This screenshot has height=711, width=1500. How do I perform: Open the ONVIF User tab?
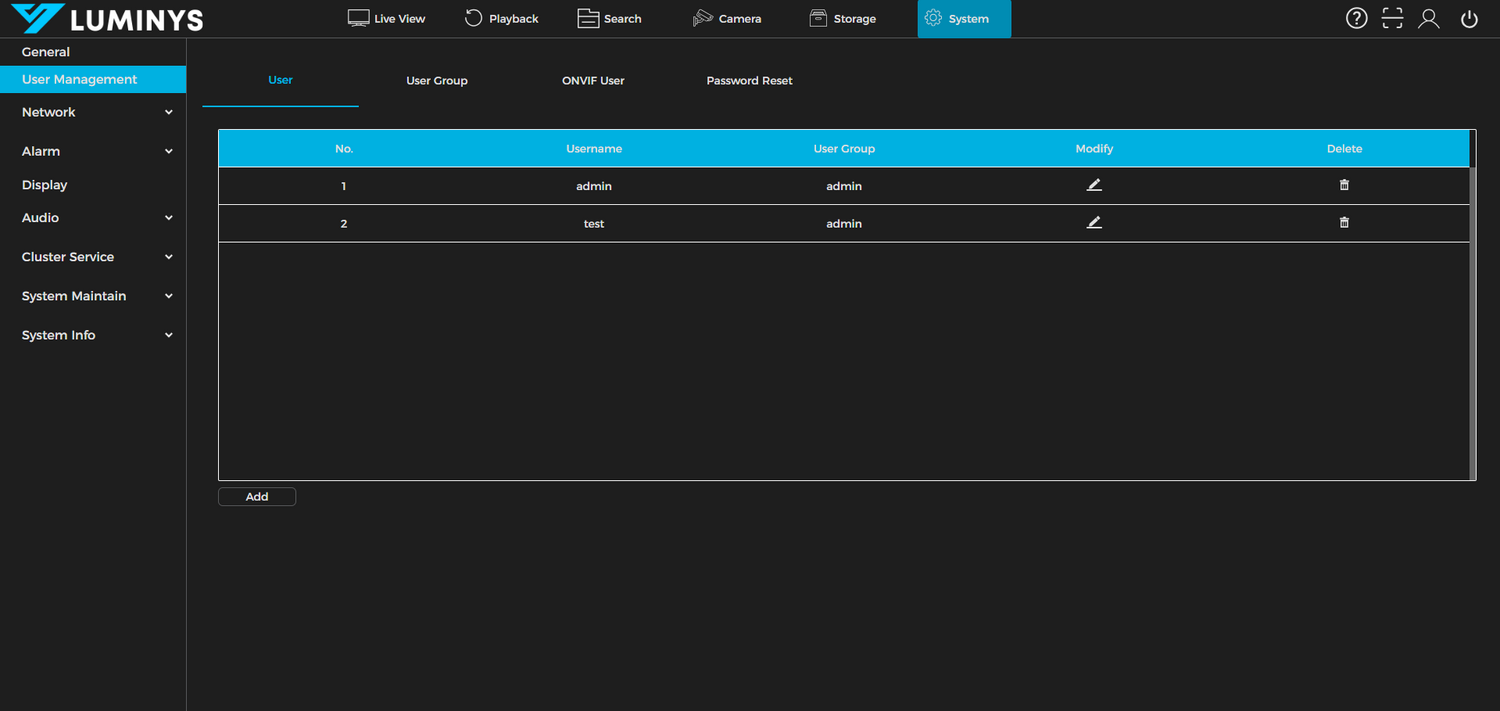click(593, 81)
